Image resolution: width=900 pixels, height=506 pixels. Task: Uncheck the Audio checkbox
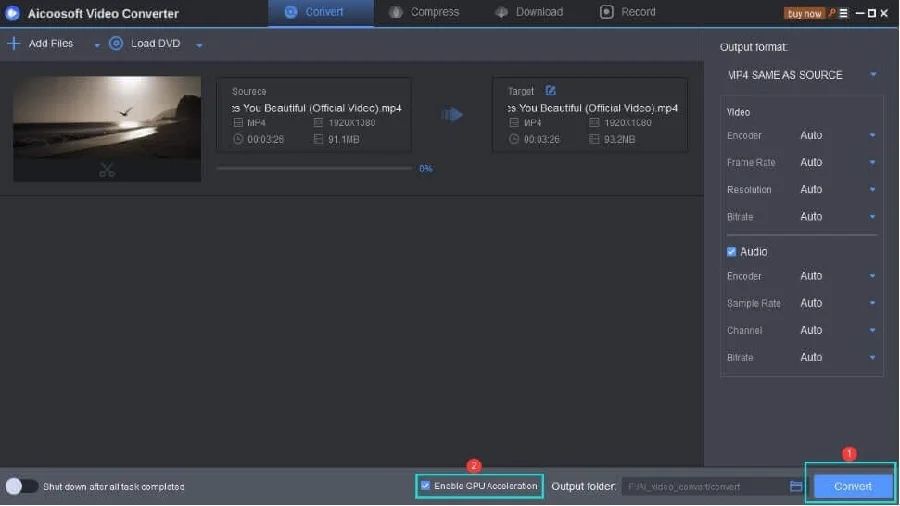[732, 252]
